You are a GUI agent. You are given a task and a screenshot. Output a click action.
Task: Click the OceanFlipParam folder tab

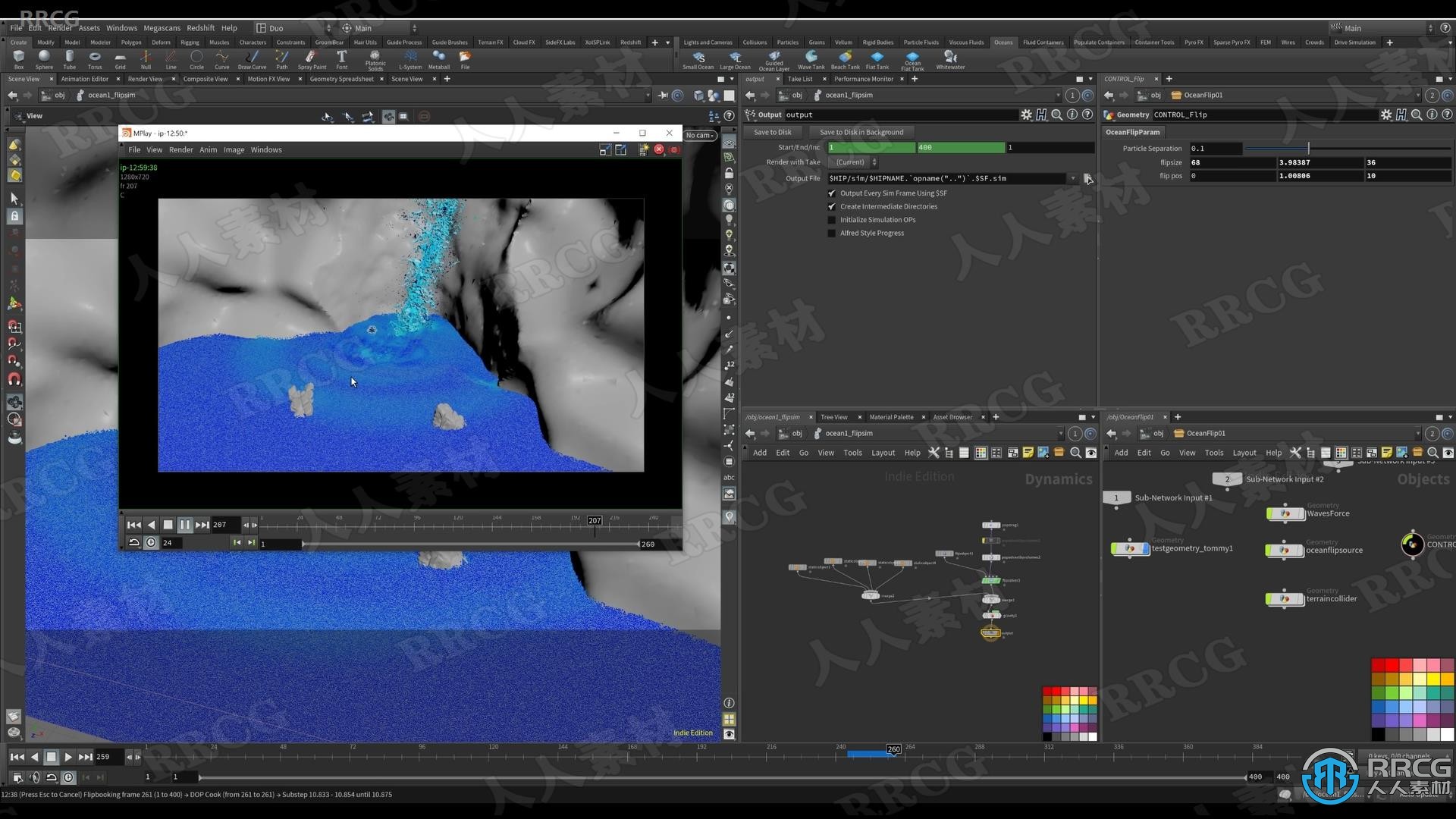coord(1132,132)
